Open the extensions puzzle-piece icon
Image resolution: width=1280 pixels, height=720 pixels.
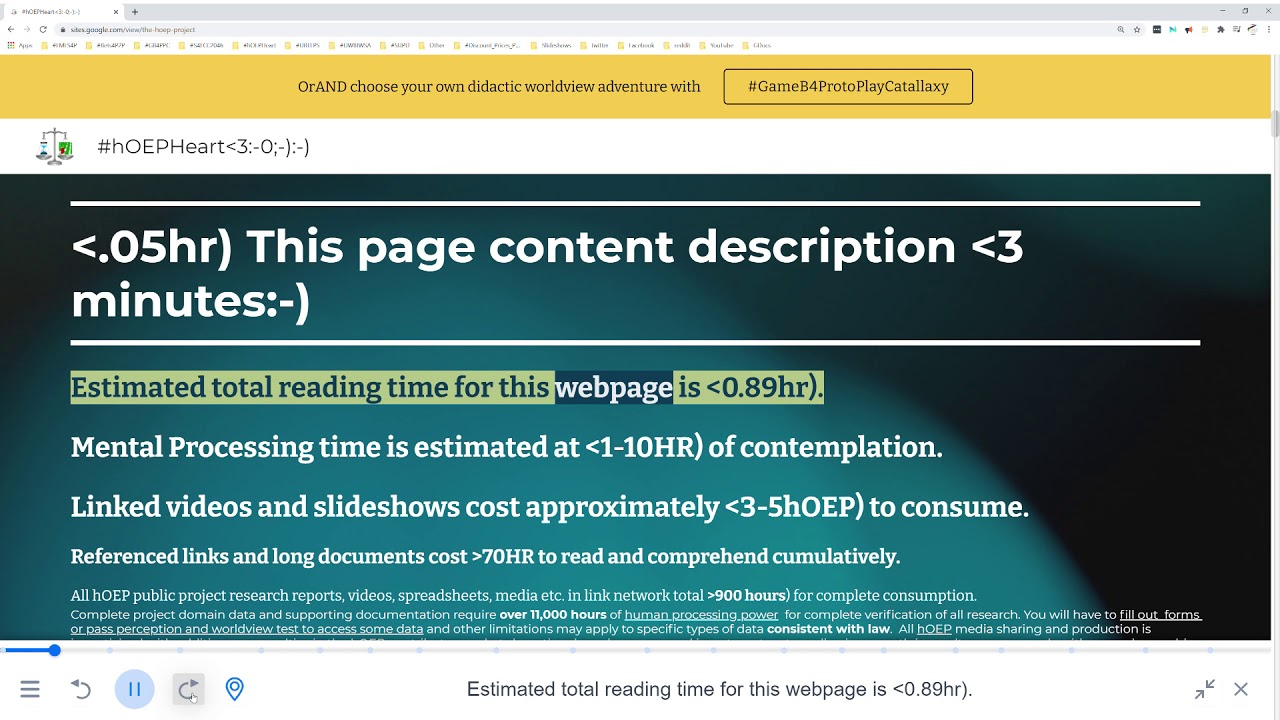(1221, 30)
